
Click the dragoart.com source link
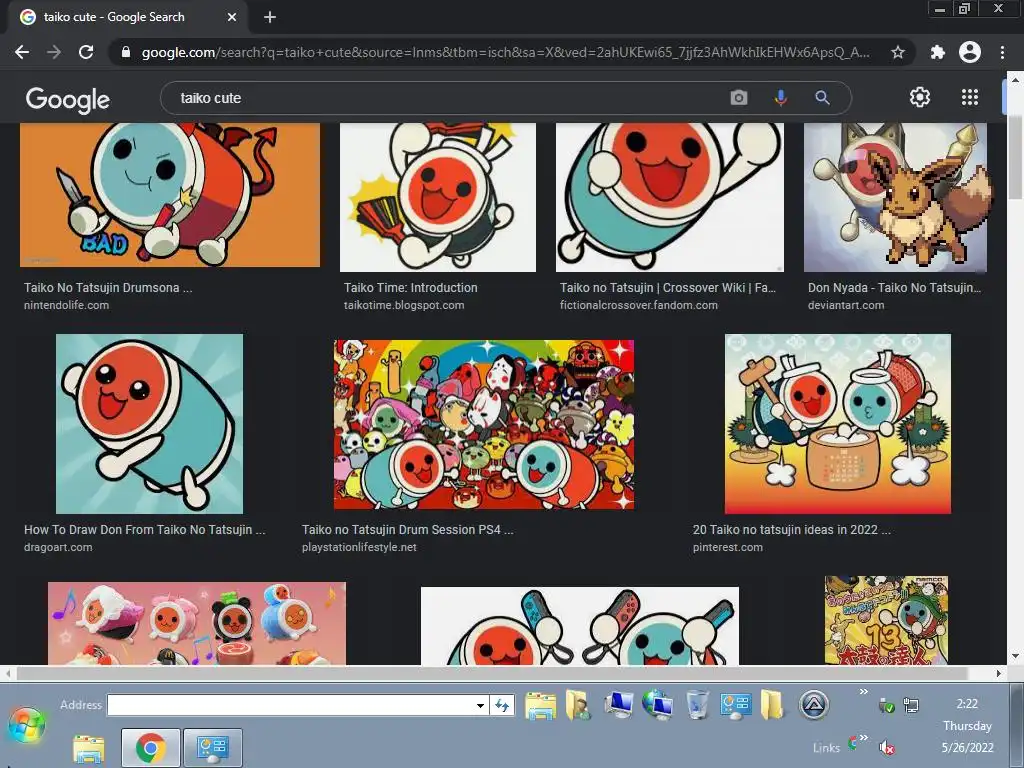click(58, 547)
